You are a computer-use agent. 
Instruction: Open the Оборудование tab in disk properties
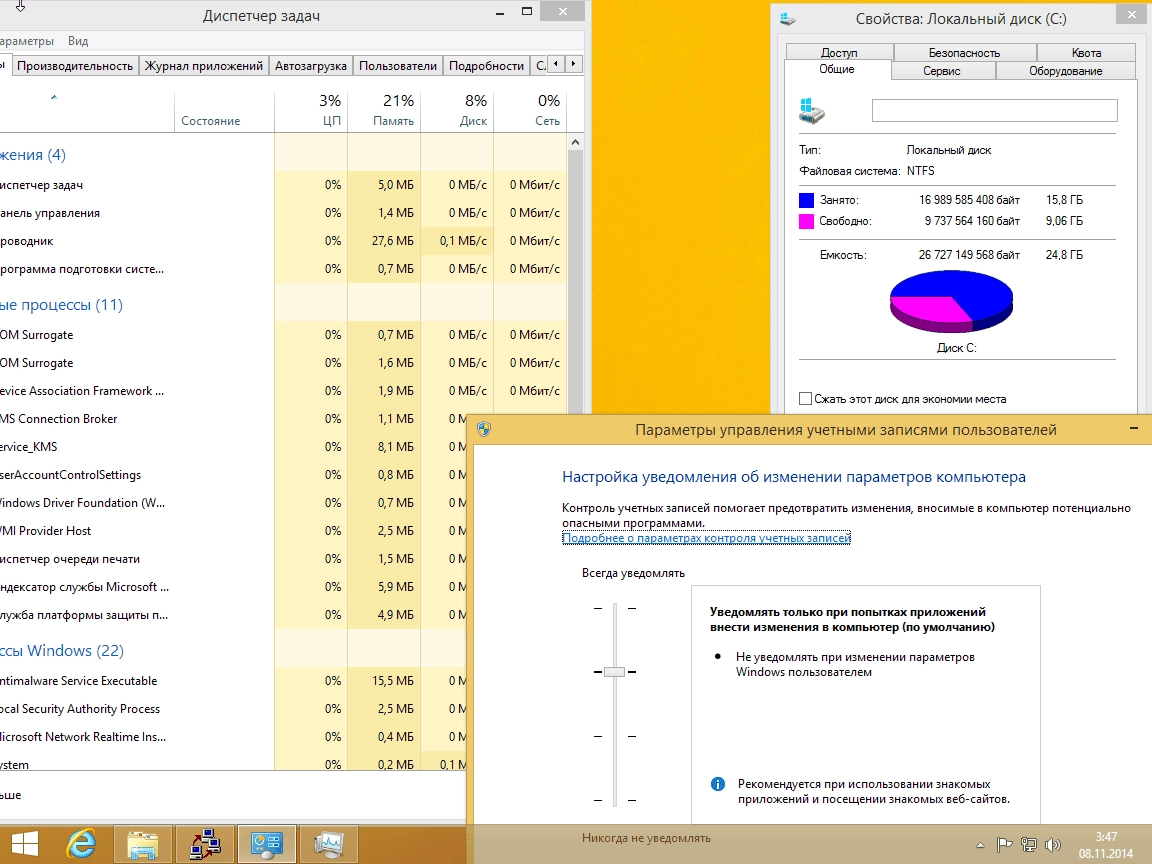coord(1065,71)
